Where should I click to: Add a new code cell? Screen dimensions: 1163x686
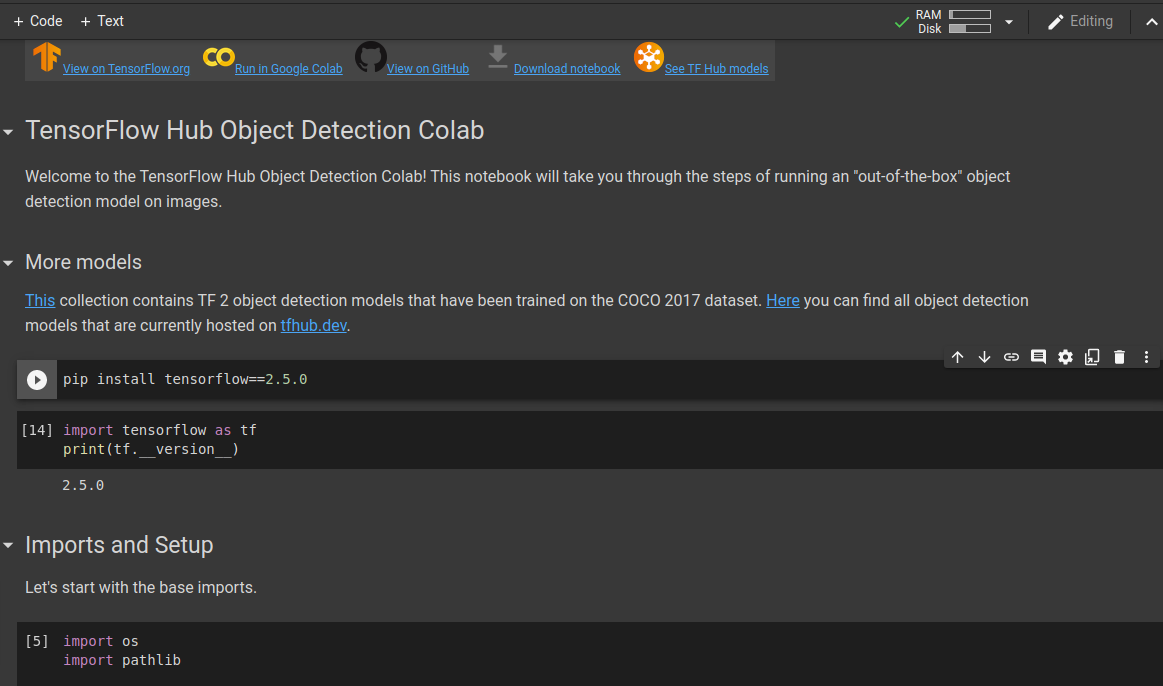coord(37,20)
